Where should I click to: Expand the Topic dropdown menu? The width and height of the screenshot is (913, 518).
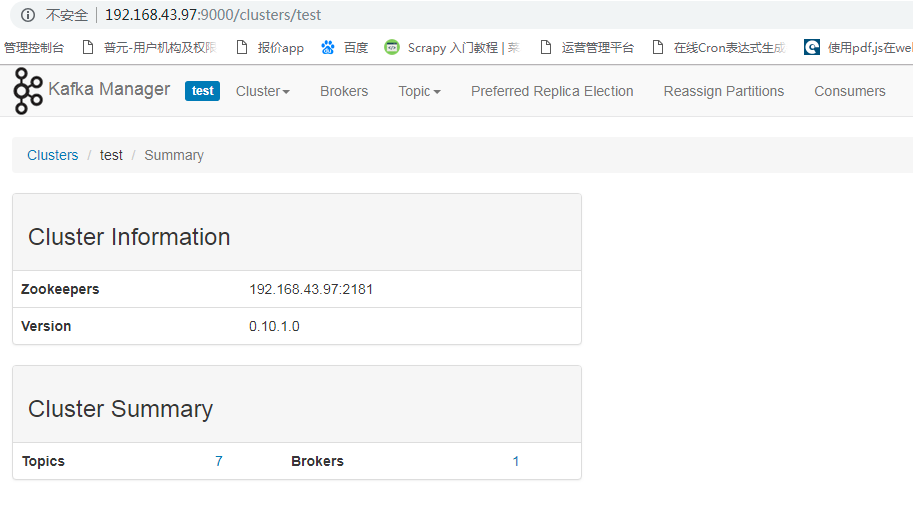coord(419,91)
